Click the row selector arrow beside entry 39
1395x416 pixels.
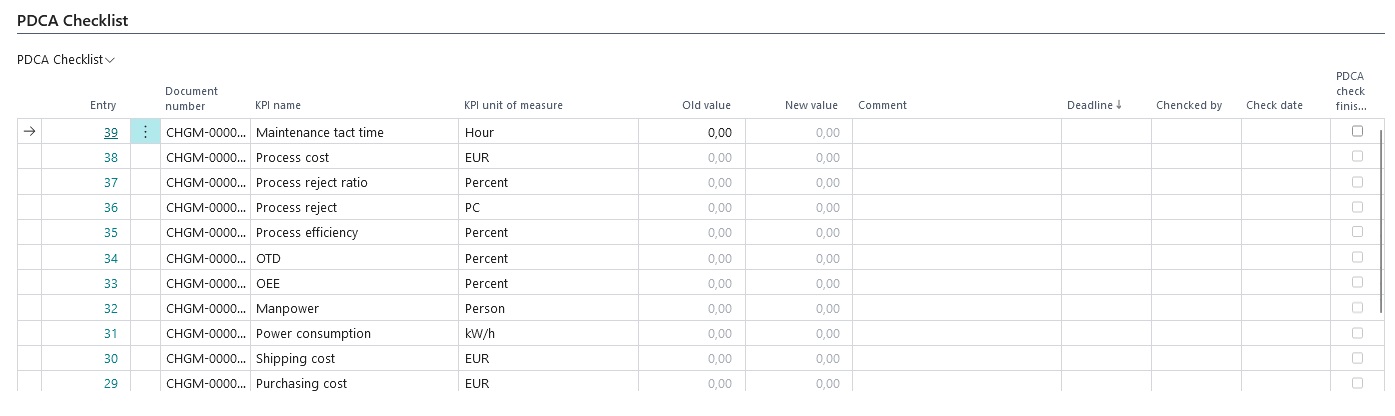click(x=29, y=131)
